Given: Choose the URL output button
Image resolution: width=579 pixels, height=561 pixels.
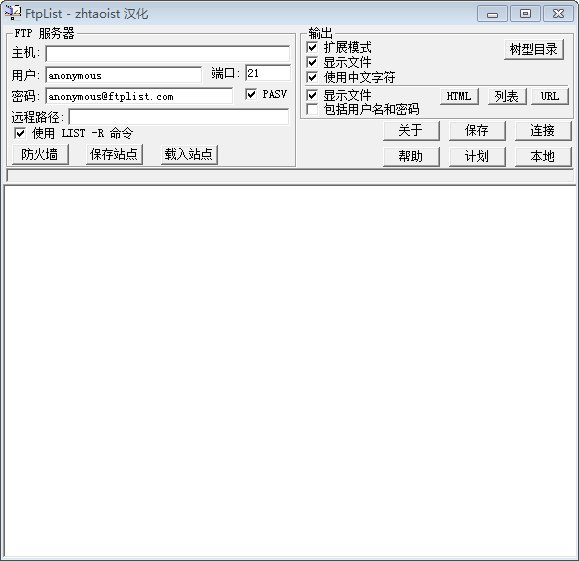Looking at the screenshot, I should [x=550, y=96].
